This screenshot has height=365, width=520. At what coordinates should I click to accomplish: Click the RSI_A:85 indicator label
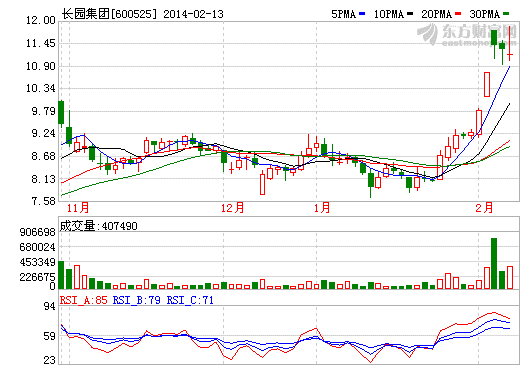[x=84, y=300]
